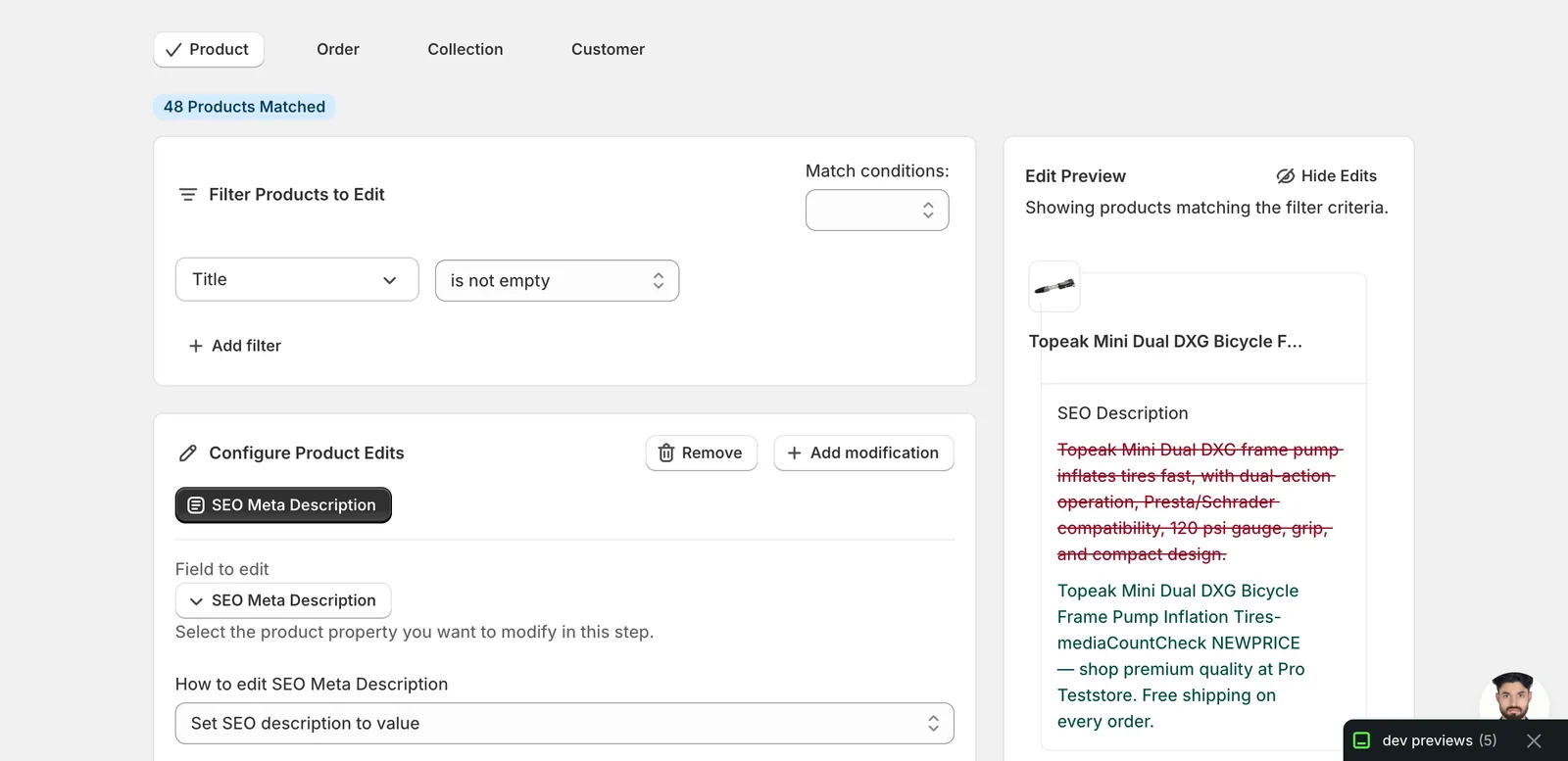Change the 'is not empty' condition dropdown

pos(557,281)
